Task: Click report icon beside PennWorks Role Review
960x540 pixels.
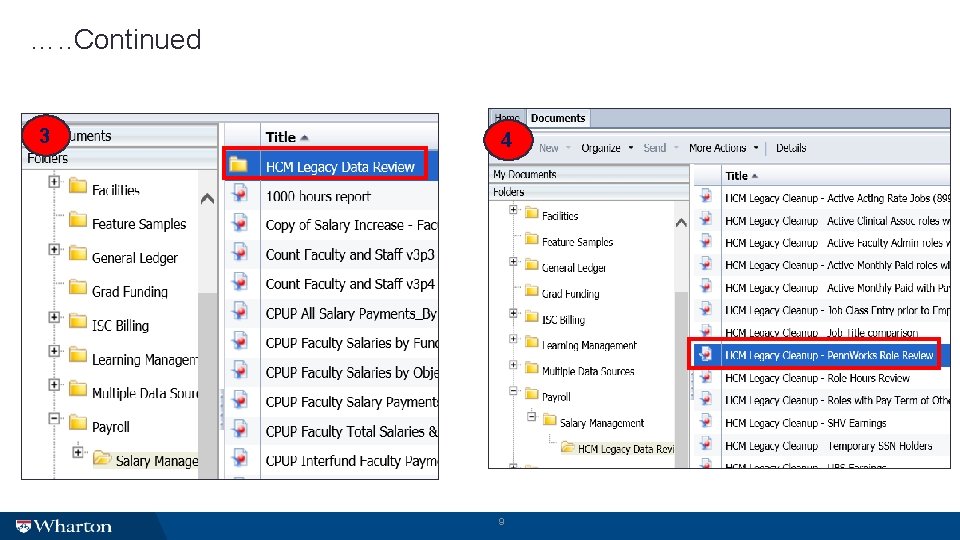Action: pos(706,354)
